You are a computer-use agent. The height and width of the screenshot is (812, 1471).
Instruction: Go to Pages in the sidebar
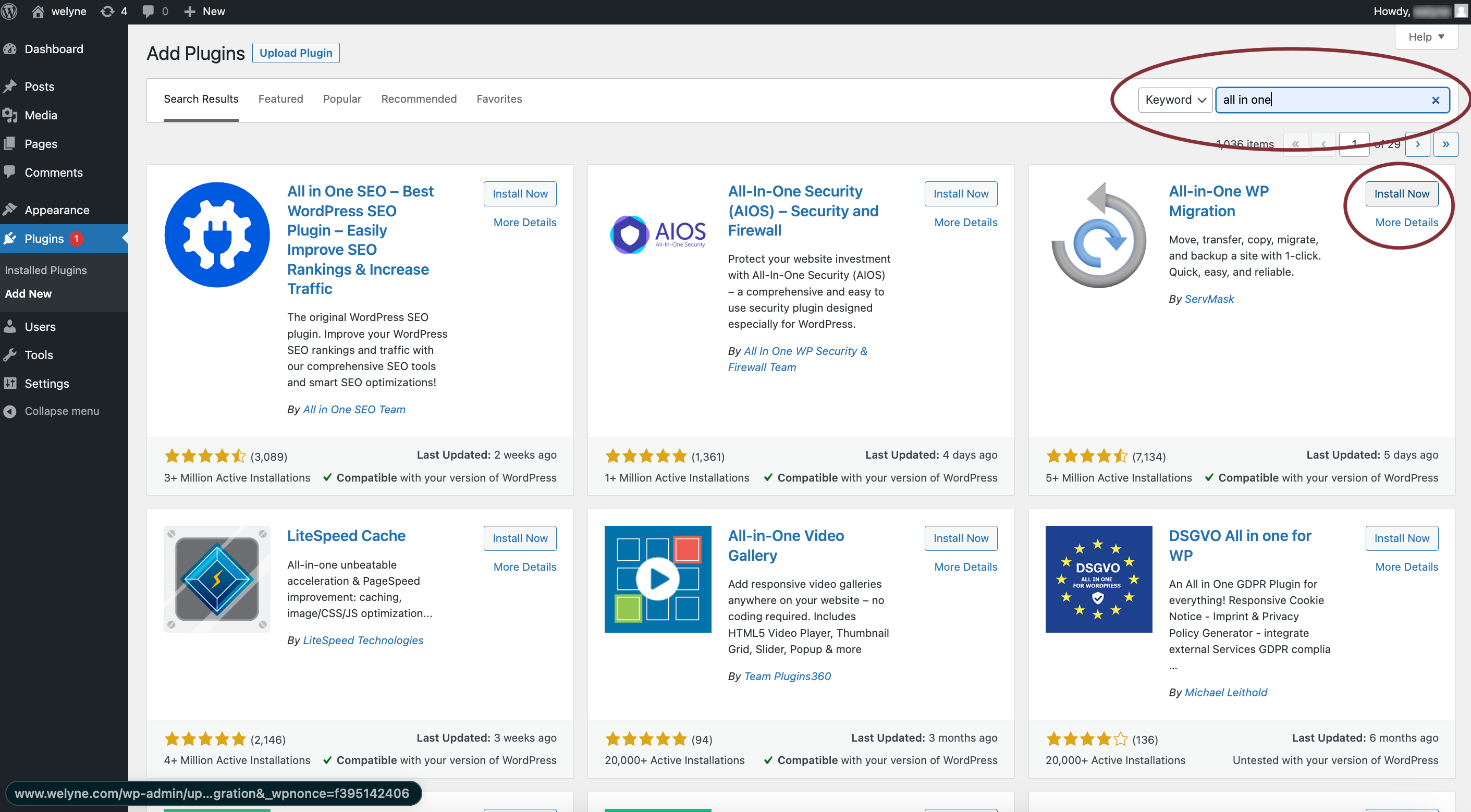[41, 144]
